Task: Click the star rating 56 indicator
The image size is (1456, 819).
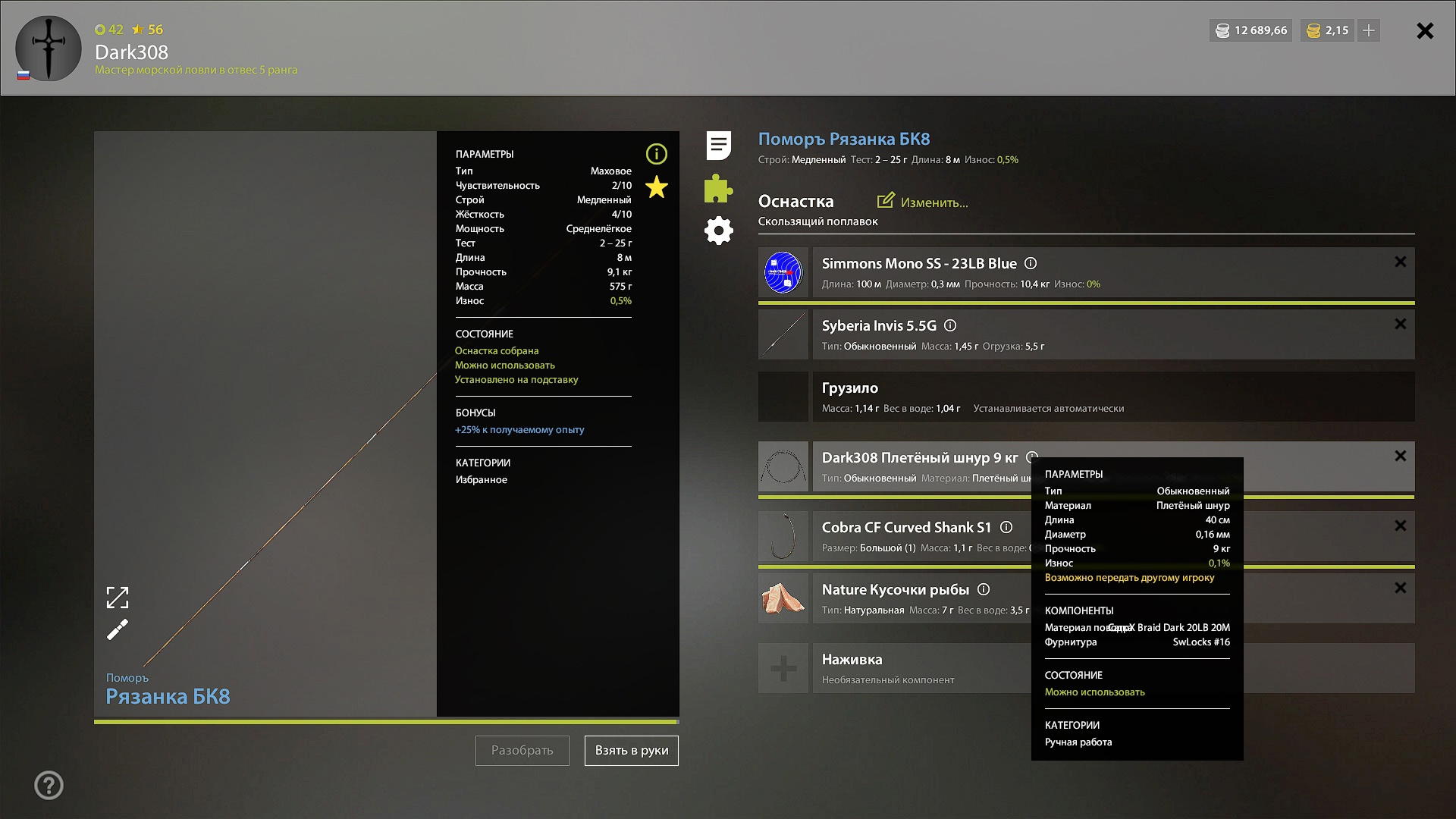Action: tap(148, 30)
